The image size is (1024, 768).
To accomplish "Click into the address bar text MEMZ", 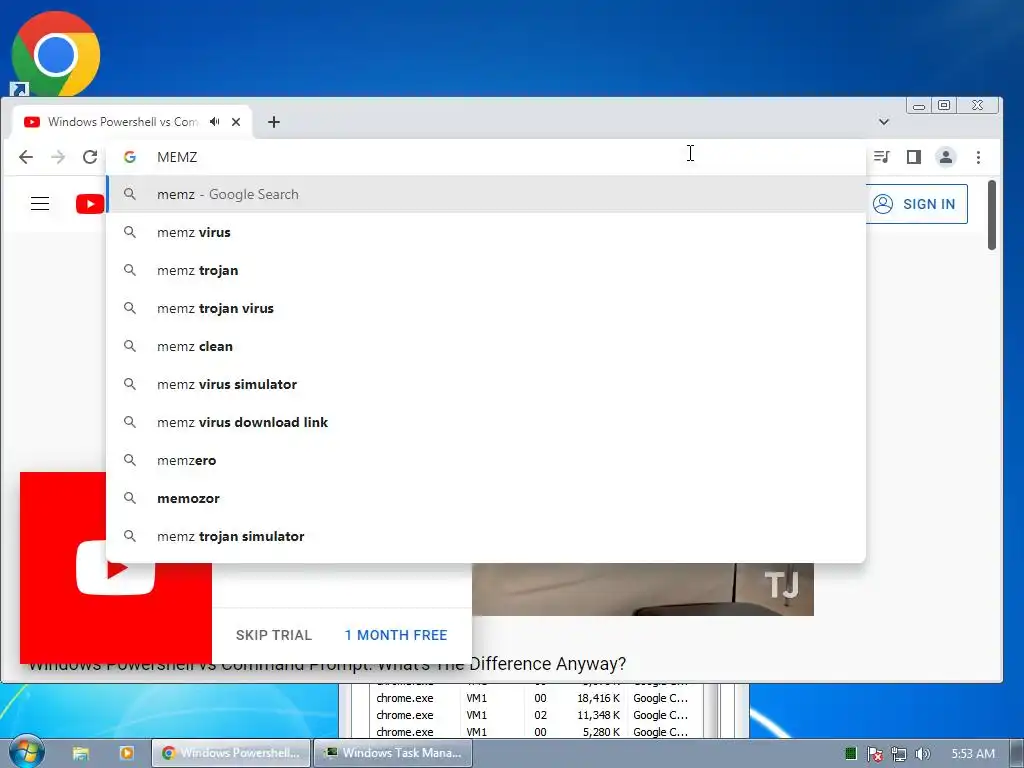I will point(177,157).
